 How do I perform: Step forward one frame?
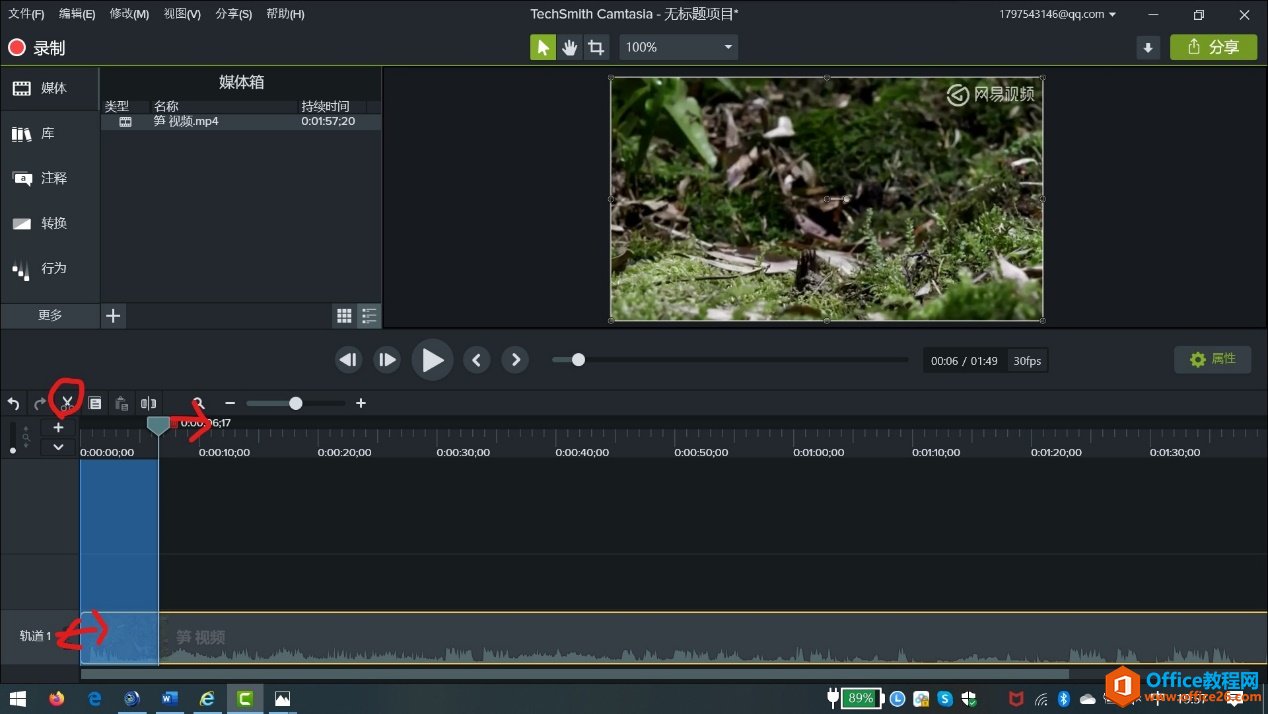(386, 360)
